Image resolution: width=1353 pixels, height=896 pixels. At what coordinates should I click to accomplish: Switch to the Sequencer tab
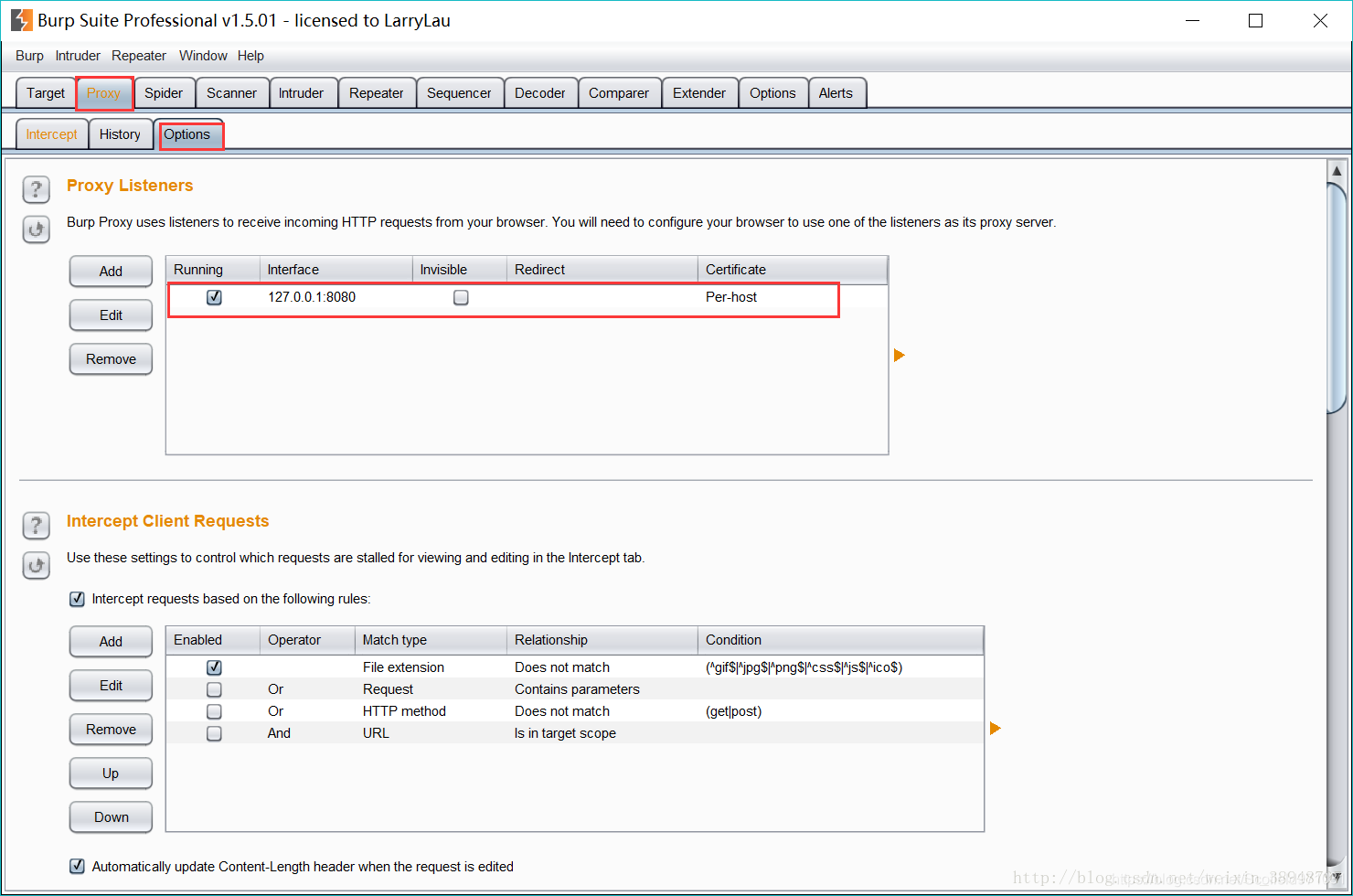coord(459,93)
